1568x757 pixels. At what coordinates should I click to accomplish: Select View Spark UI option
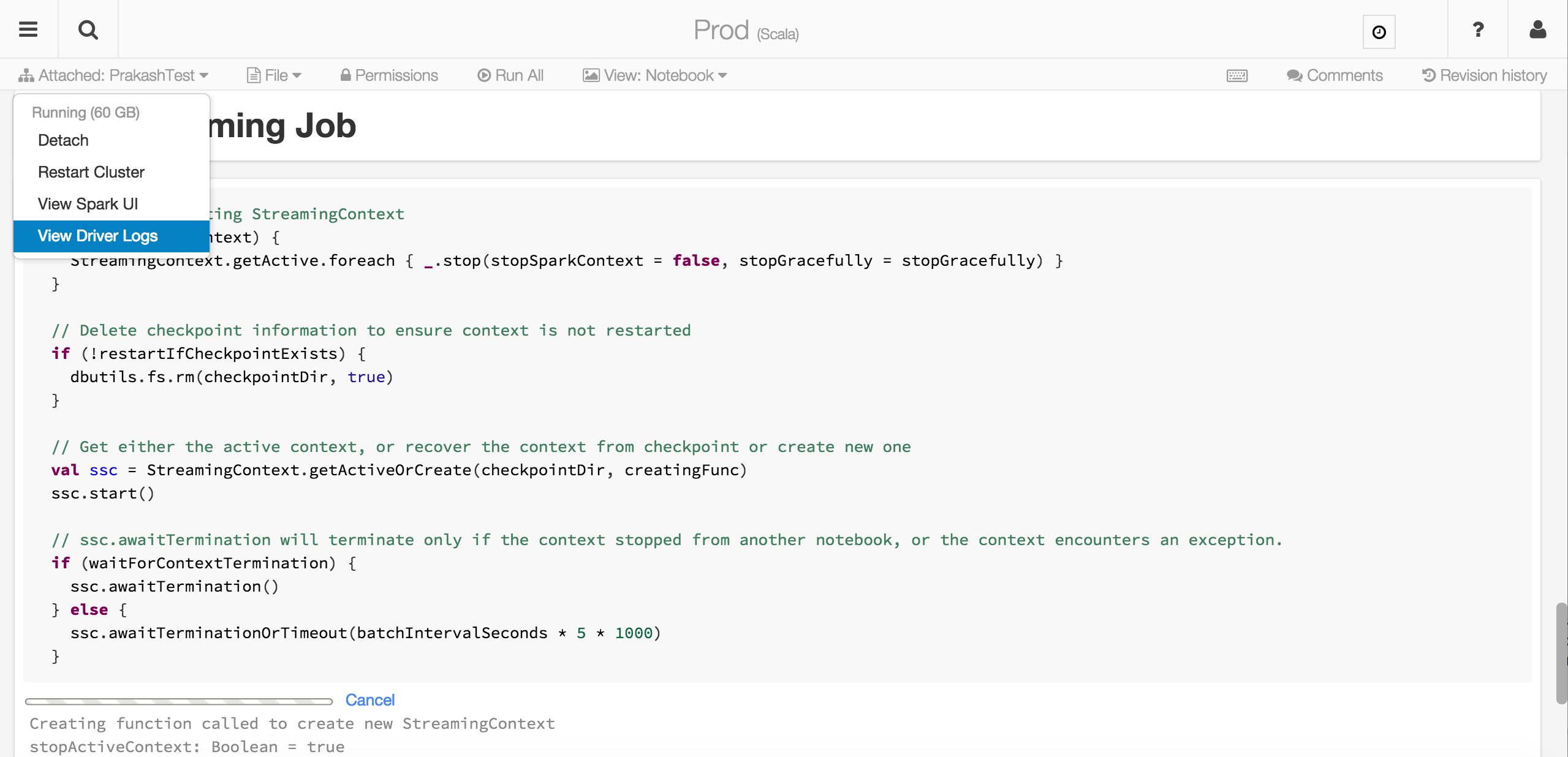click(88, 204)
